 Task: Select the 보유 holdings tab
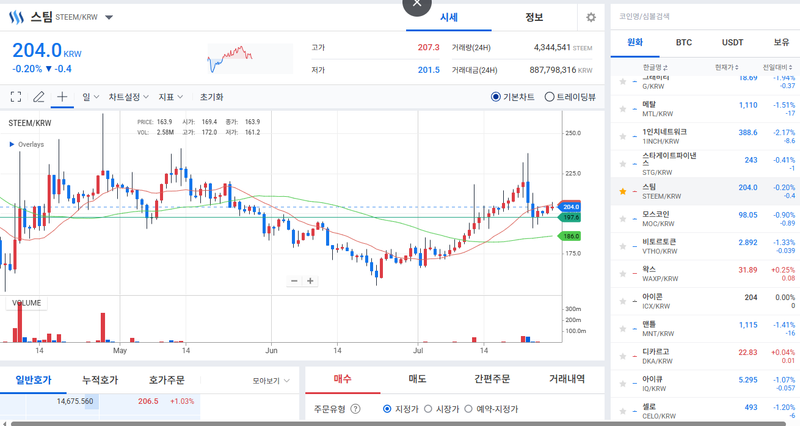(x=781, y=42)
